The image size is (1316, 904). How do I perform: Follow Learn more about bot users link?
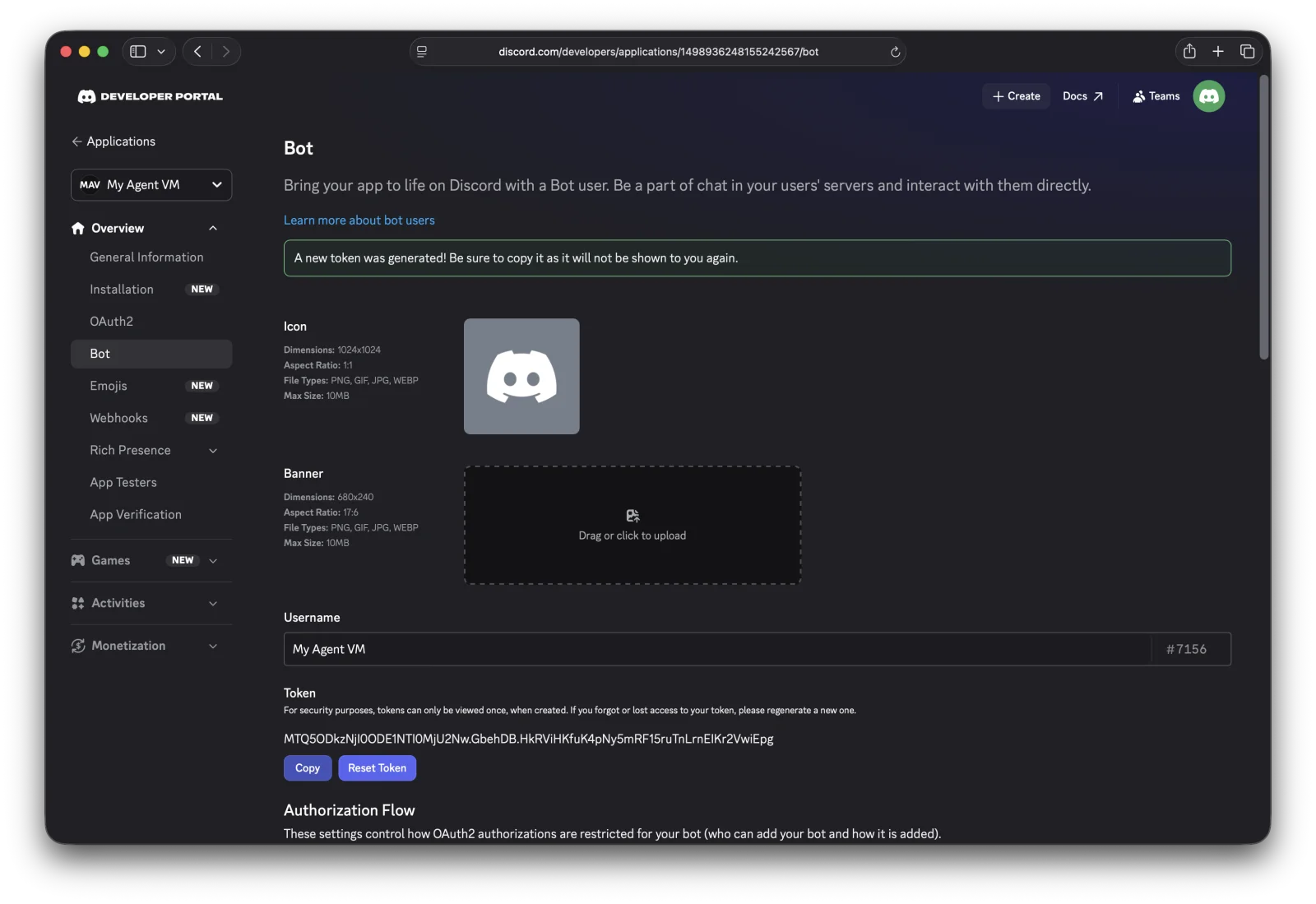pos(359,220)
